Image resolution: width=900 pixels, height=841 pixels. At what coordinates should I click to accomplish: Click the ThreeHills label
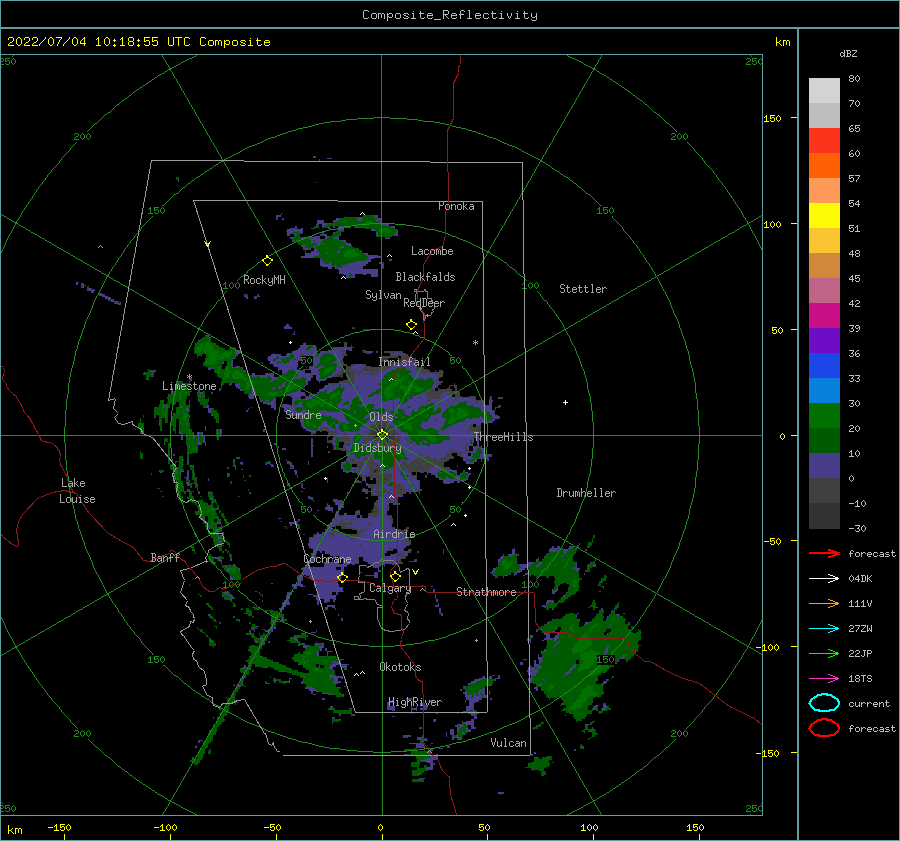(x=503, y=437)
